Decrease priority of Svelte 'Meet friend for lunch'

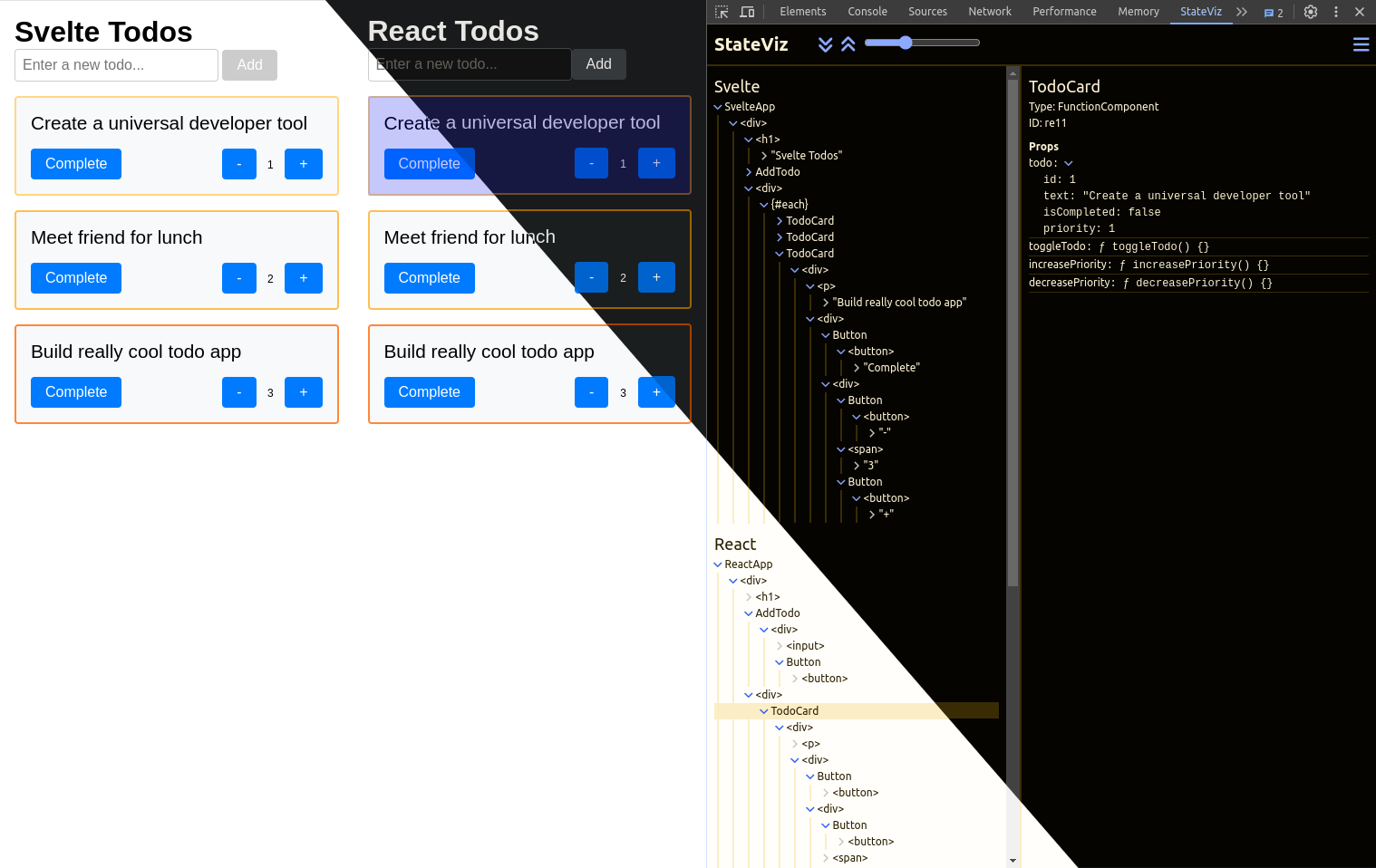pyautogui.click(x=239, y=278)
